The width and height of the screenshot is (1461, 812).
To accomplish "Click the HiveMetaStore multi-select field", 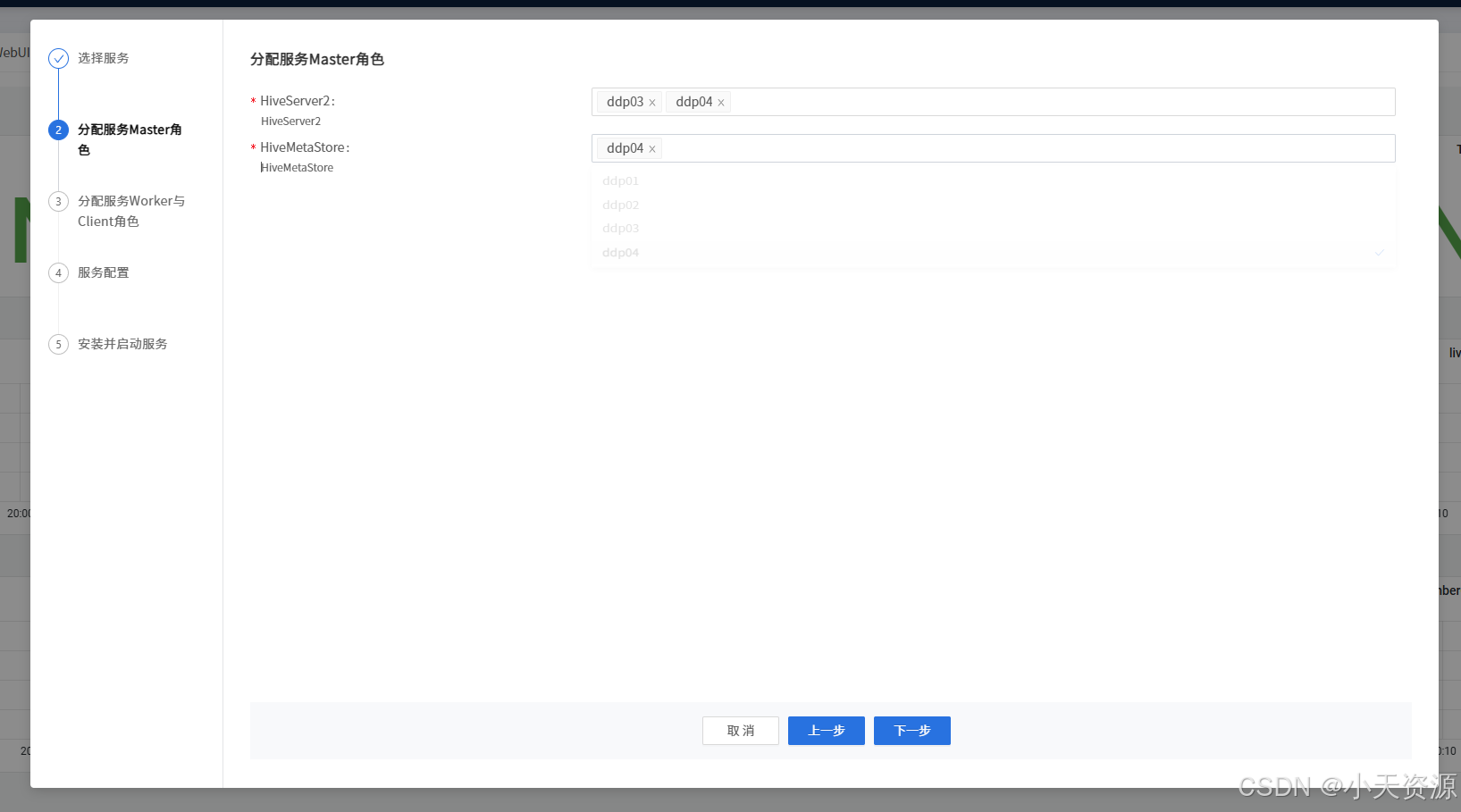I will point(1019,148).
